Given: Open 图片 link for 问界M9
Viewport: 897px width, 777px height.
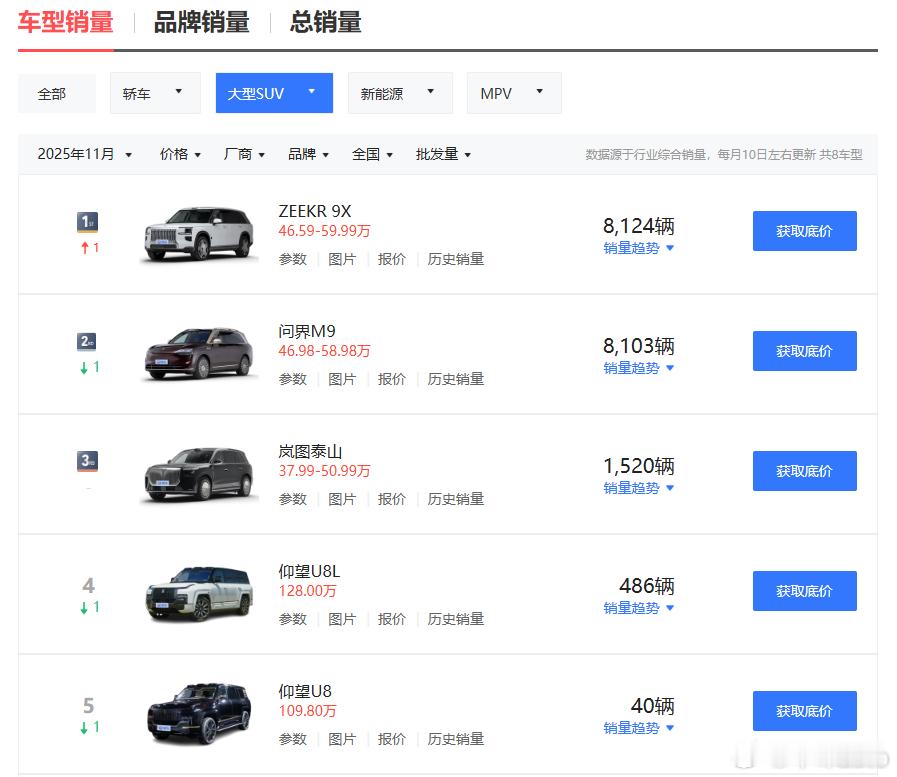Looking at the screenshot, I should 342,379.
